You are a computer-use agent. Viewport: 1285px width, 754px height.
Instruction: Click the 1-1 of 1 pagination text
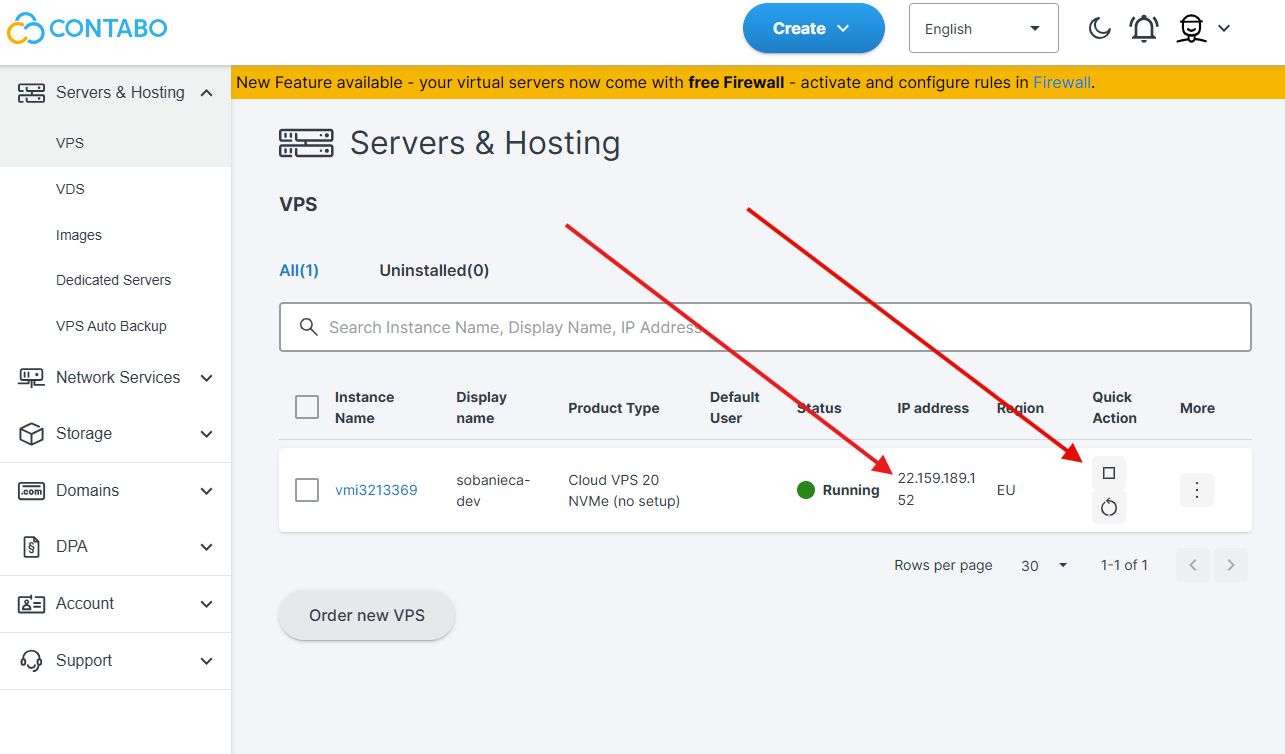pos(1124,565)
